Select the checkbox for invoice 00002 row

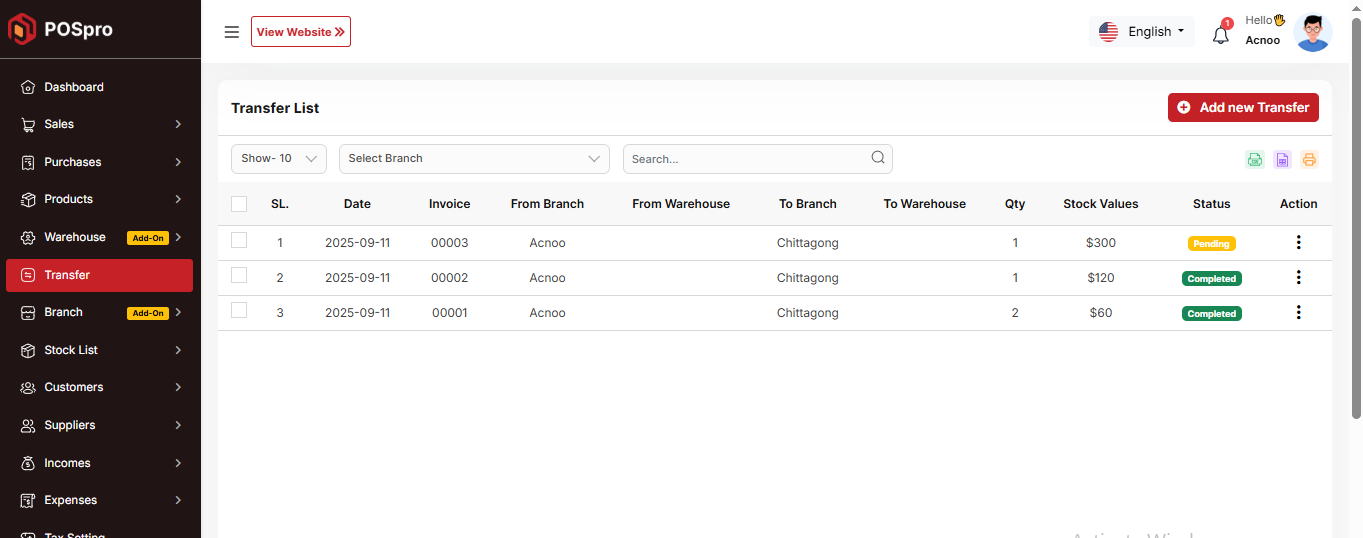239,276
